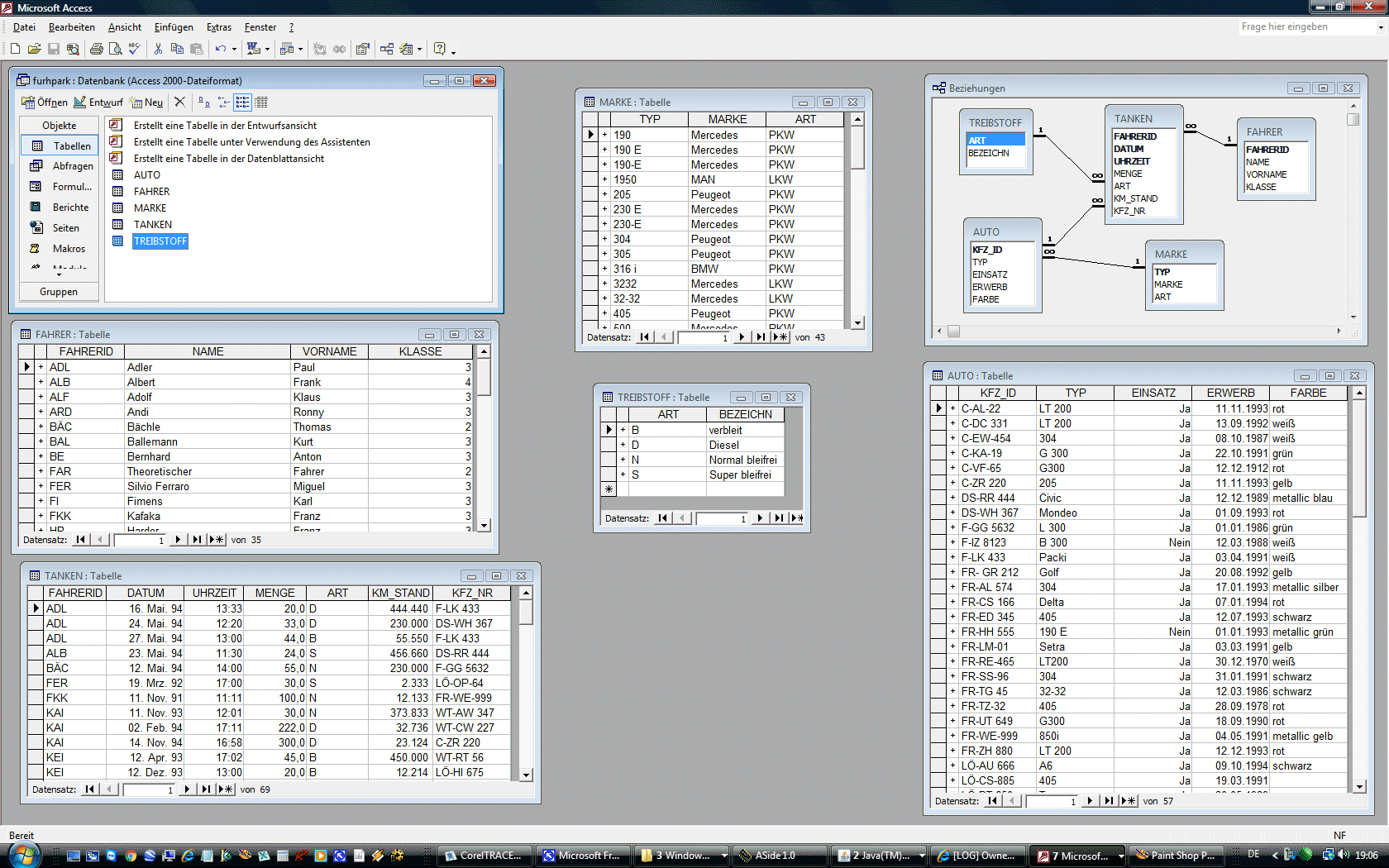Image resolution: width=1389 pixels, height=868 pixels.
Task: Click record number field in FAHRER table
Action: [x=141, y=540]
